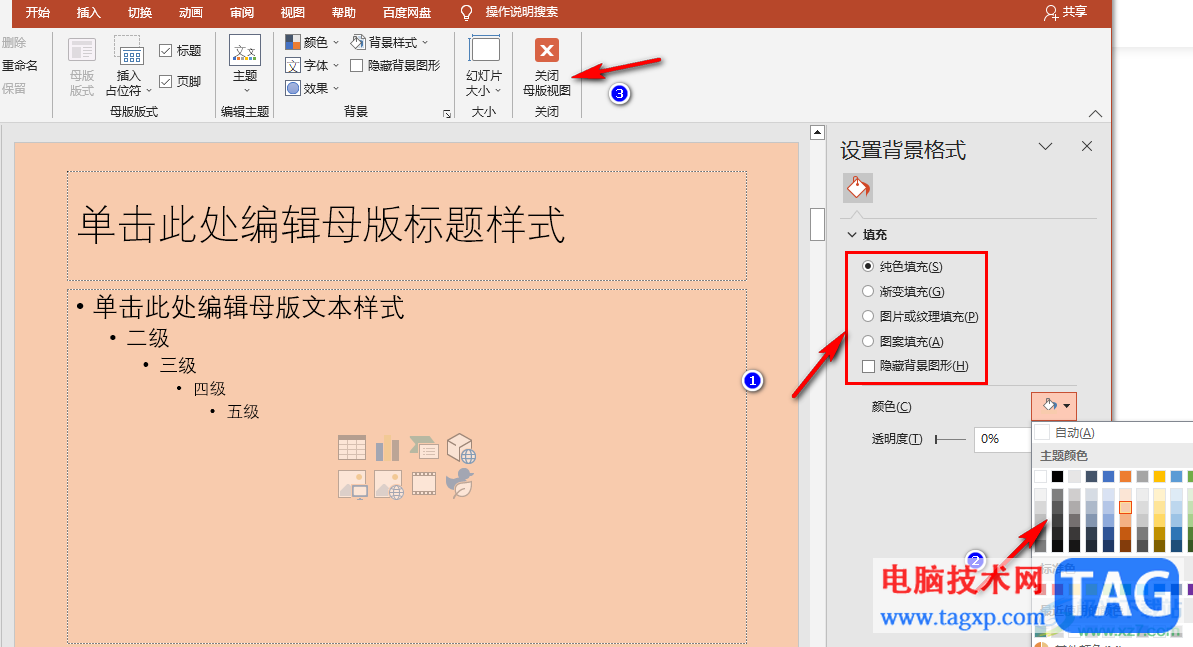Open the Help (帮助) tab
This screenshot has width=1193, height=647.
[344, 12]
